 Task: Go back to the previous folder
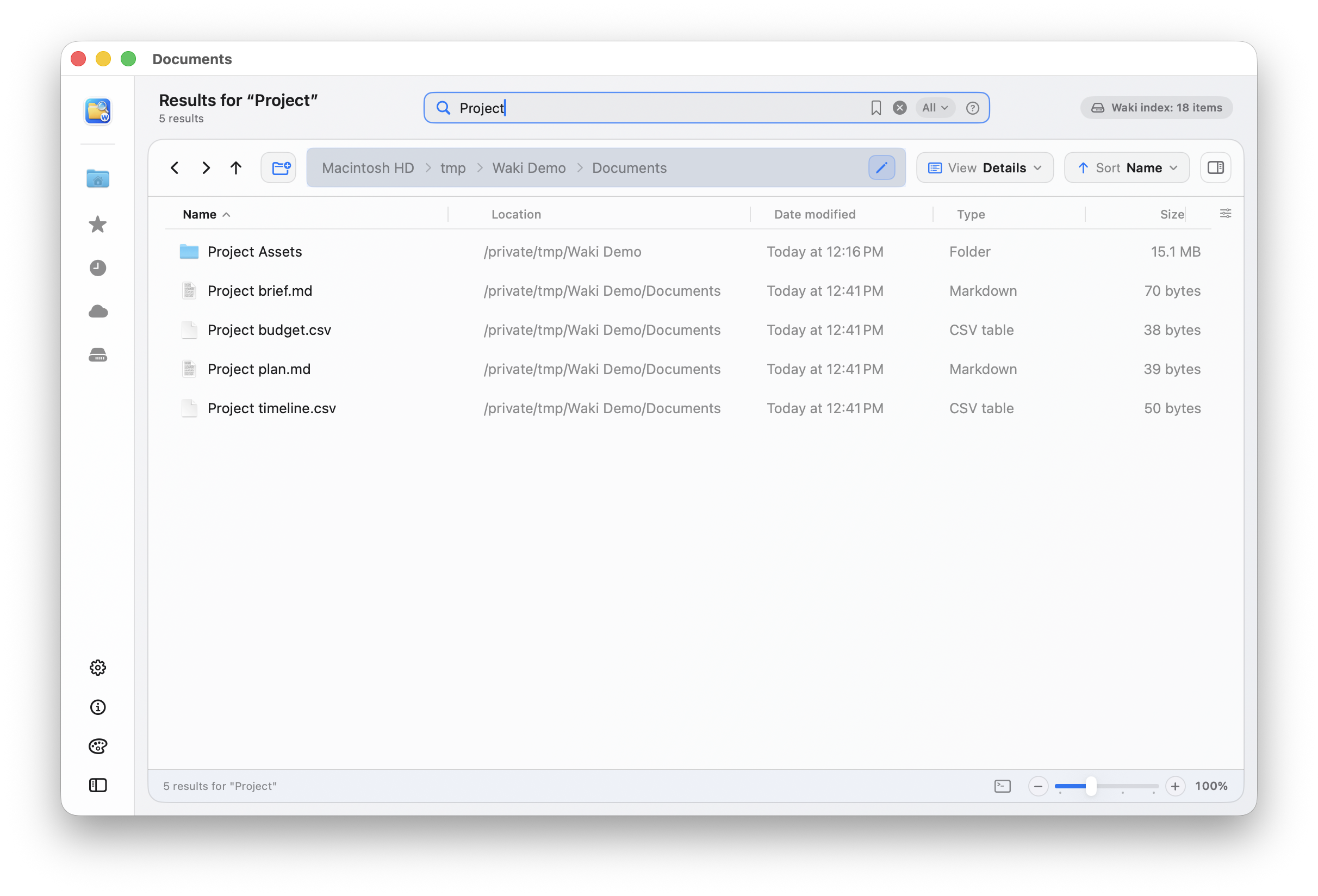pos(175,168)
